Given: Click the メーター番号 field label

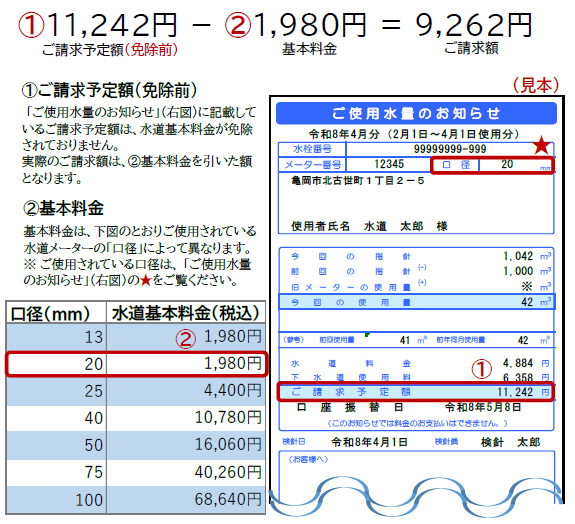Looking at the screenshot, I should pyautogui.click(x=313, y=164).
